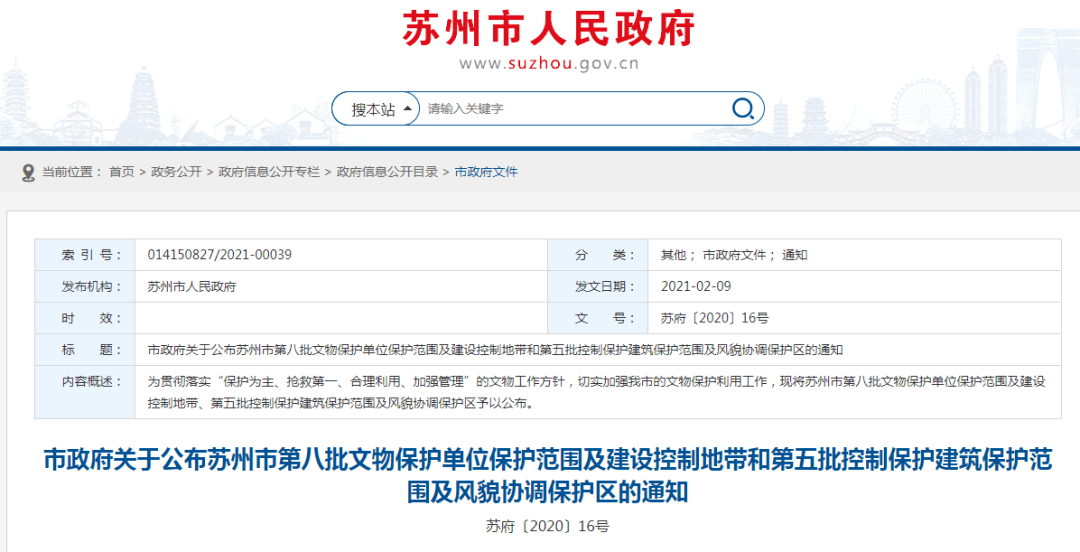Click the 请输入关键字 search input field

tap(573, 109)
